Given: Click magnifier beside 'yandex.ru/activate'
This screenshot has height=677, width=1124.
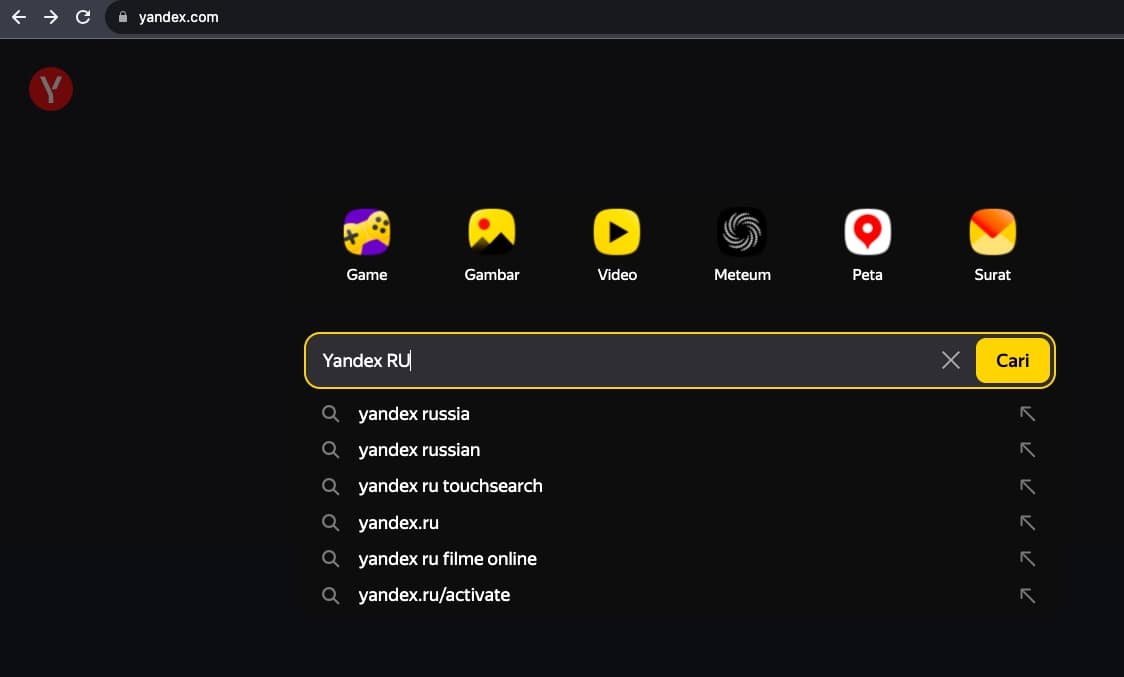Looking at the screenshot, I should tap(330, 595).
